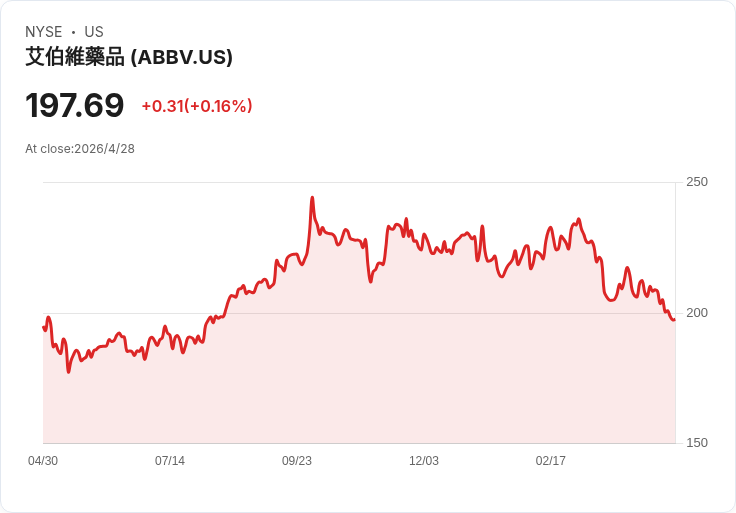The width and height of the screenshot is (736, 513).
Task: Click the 200 y-axis price label
Action: (697, 313)
